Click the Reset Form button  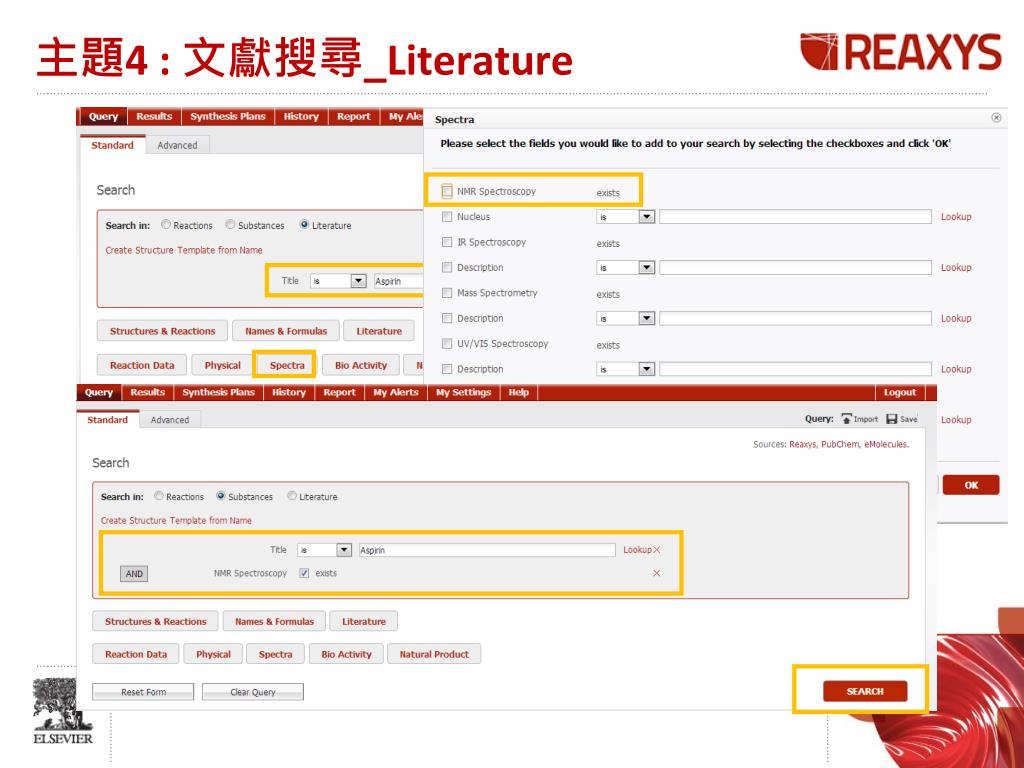(143, 692)
